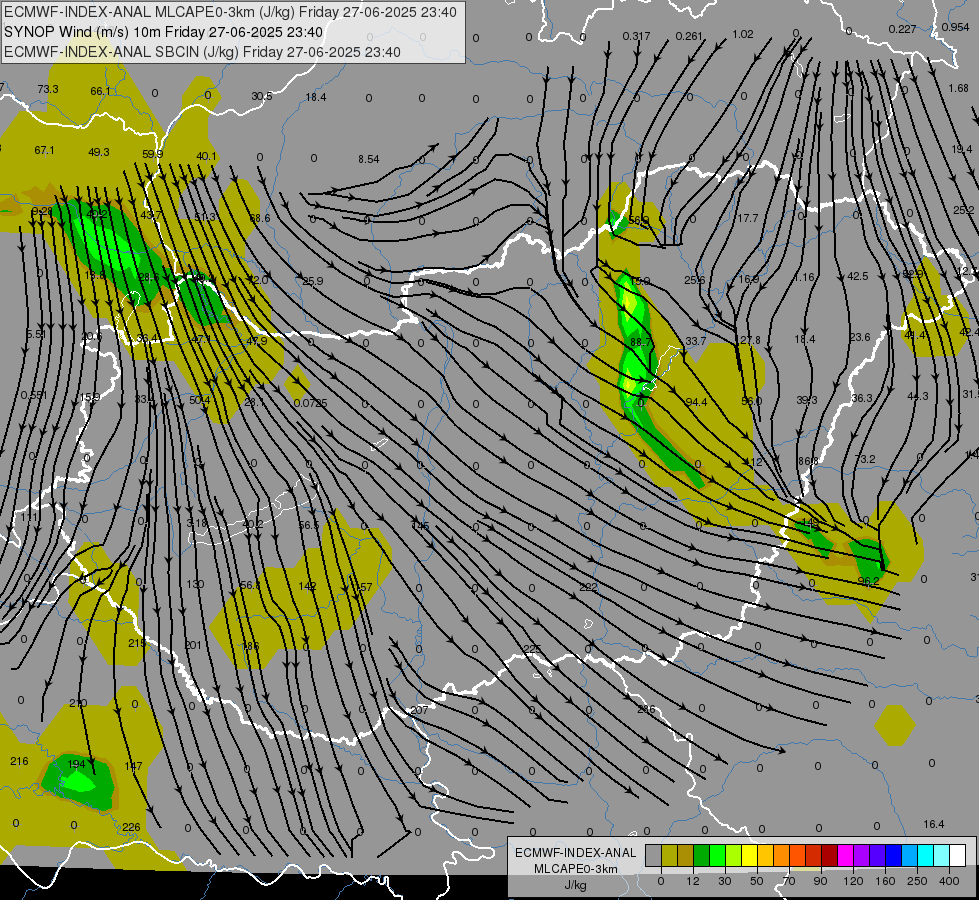Click the 'MLCAPE0-3km' legend label
979x900 pixels.
575,869
